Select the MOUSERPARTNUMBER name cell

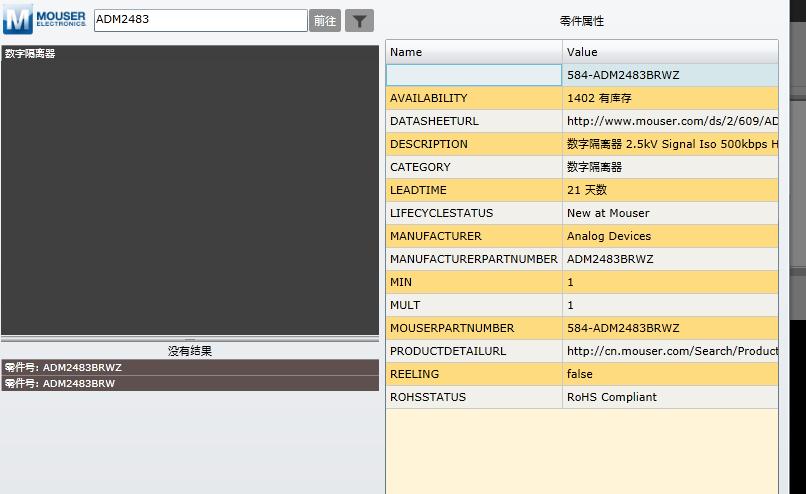coord(474,328)
